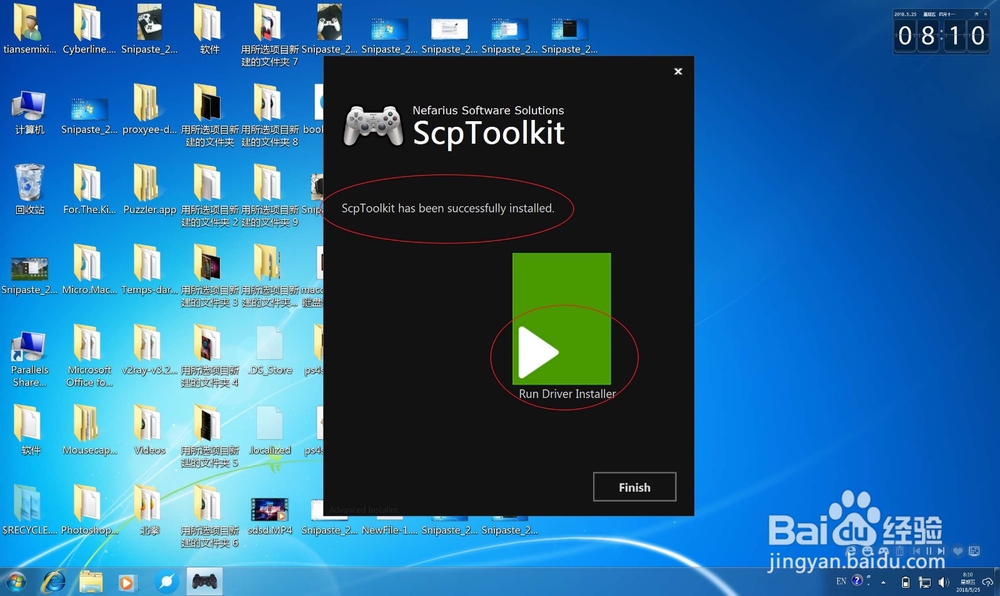Screen dimensions: 1000x596
Task: Open the Parallels Shared Folders shortcut
Action: (29, 359)
